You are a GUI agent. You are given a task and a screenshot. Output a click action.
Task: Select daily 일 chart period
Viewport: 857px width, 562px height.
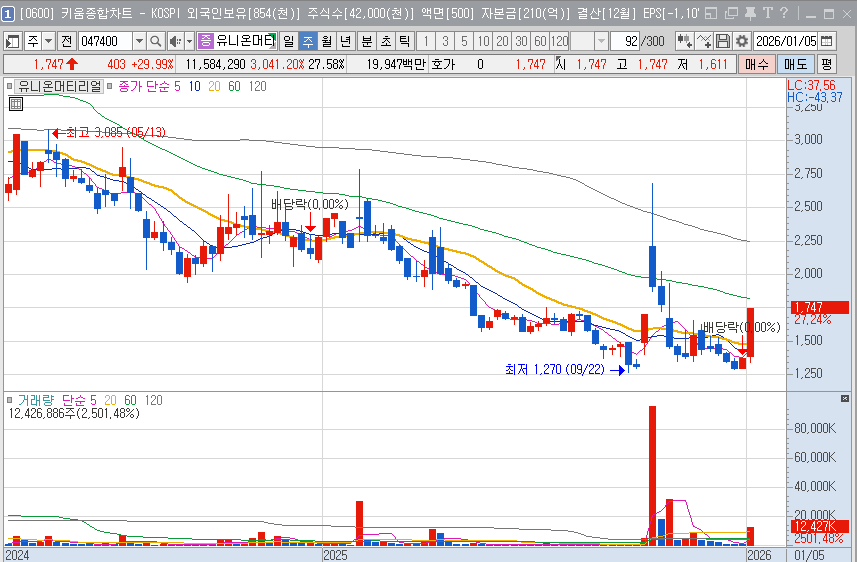point(289,41)
